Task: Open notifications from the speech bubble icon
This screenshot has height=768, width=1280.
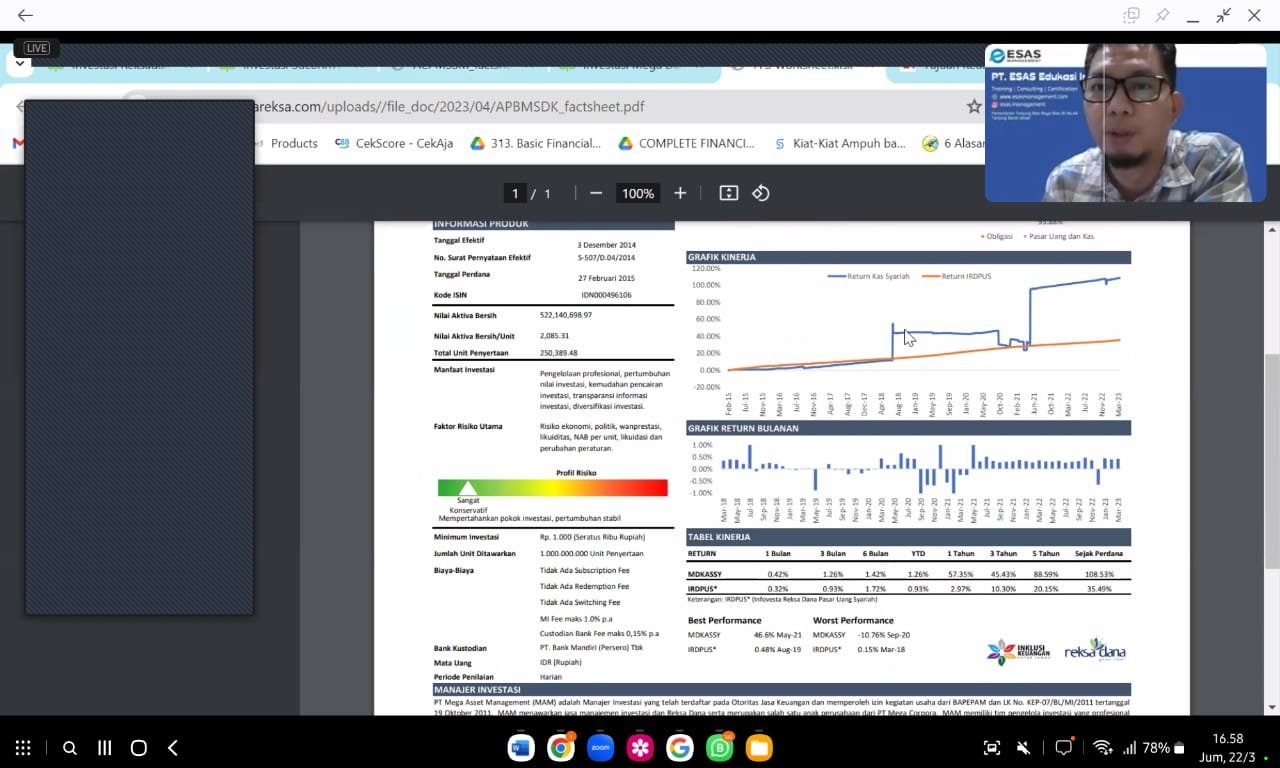Action: tap(1064, 748)
